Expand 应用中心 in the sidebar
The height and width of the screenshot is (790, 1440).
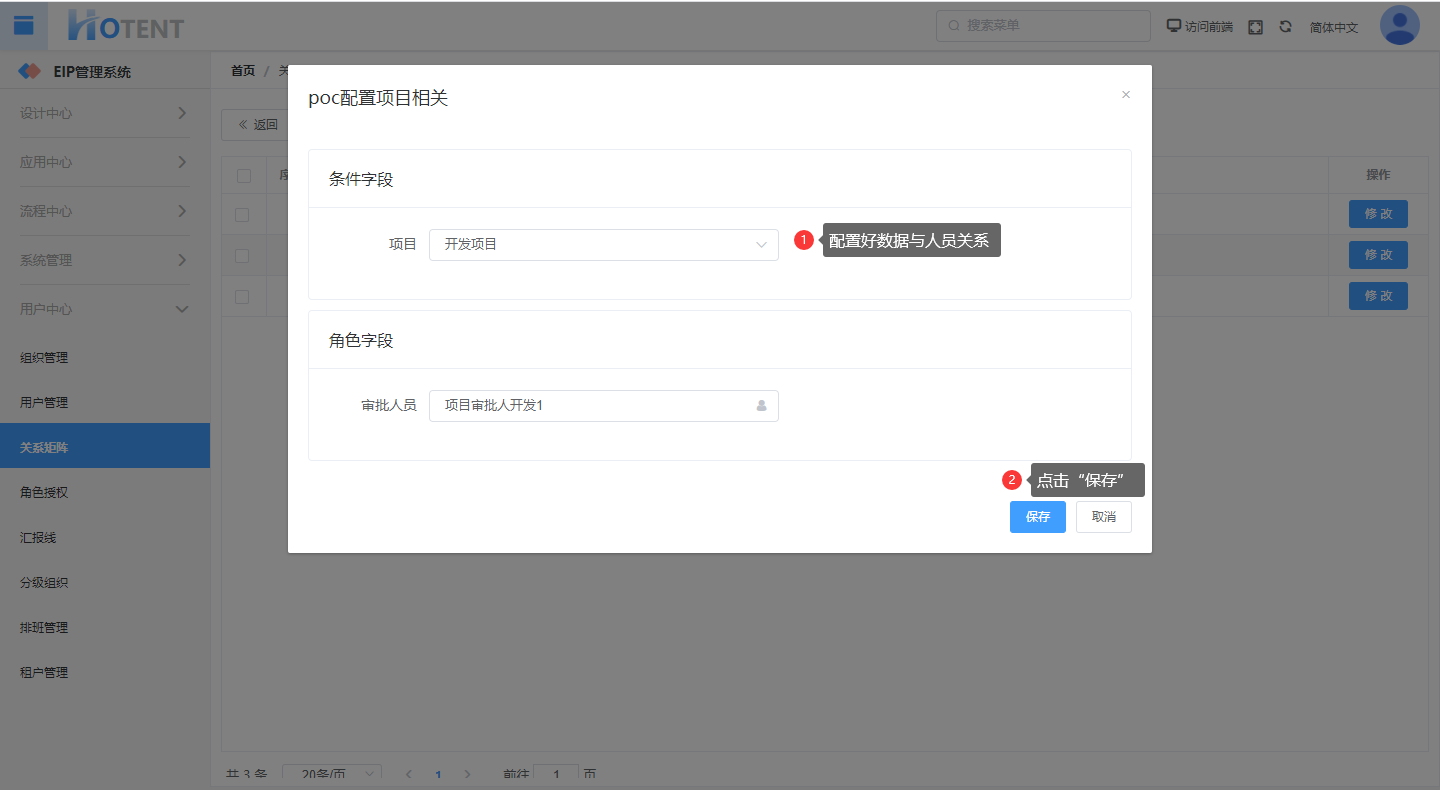[105, 162]
